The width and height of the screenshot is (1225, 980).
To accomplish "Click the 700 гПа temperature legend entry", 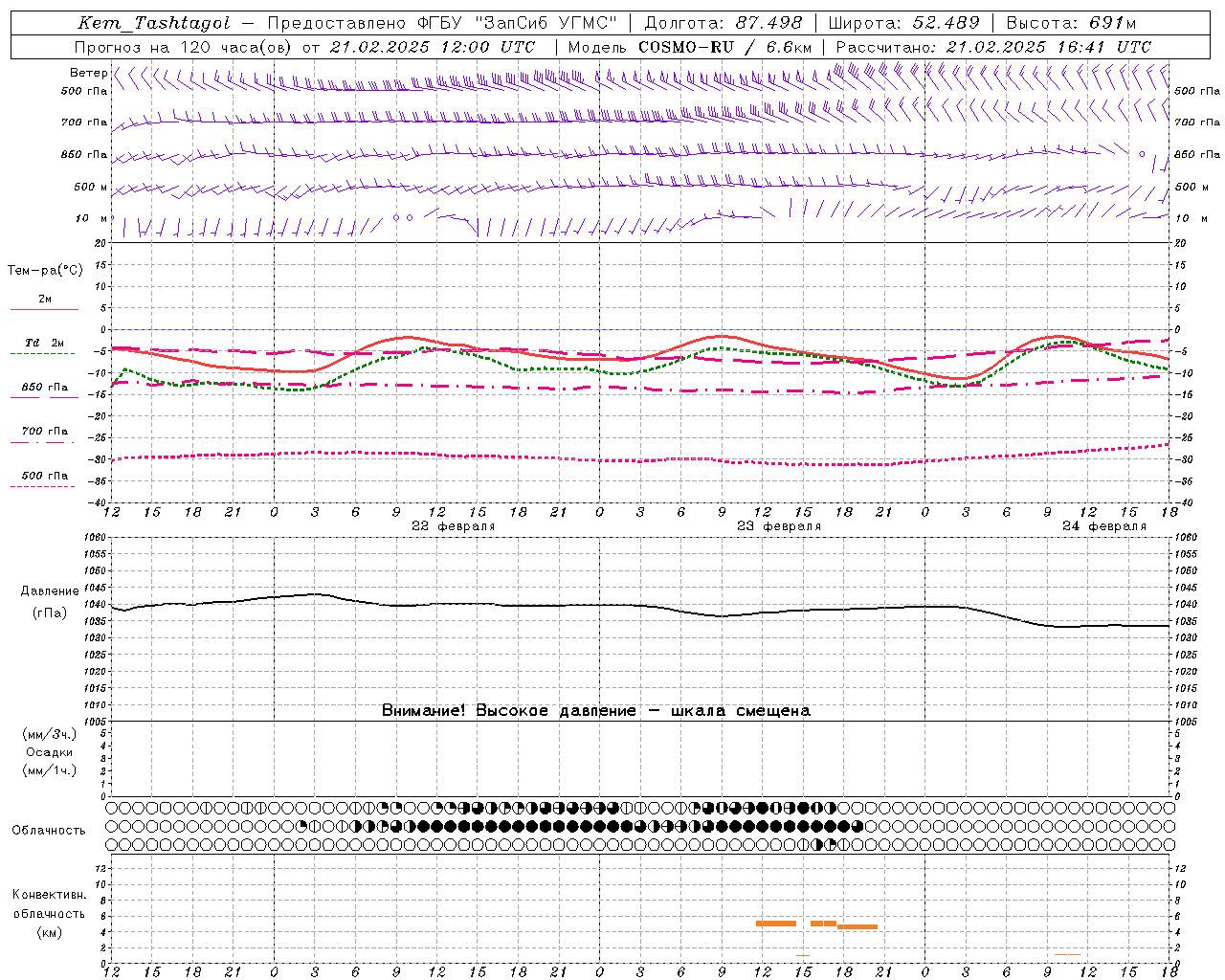I will tap(45, 432).
